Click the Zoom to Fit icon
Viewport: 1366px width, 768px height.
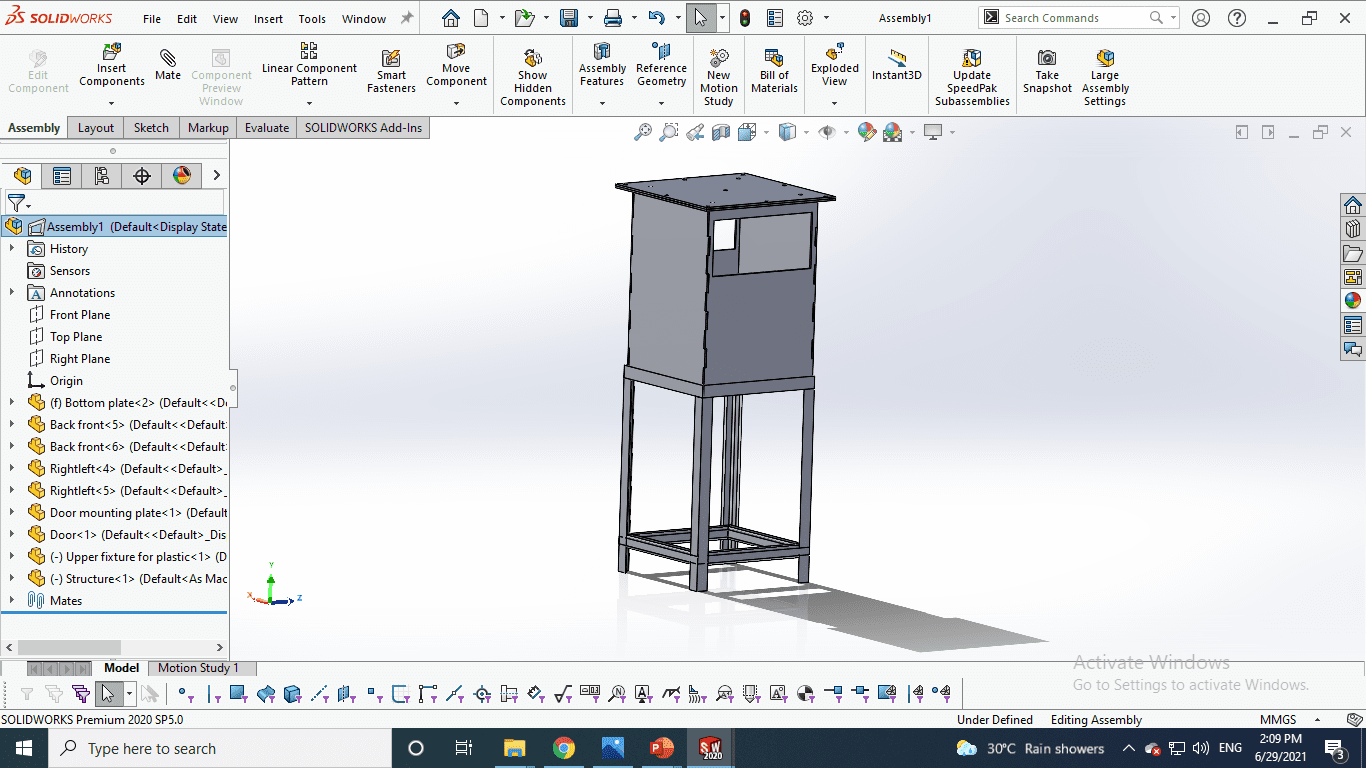click(x=643, y=132)
